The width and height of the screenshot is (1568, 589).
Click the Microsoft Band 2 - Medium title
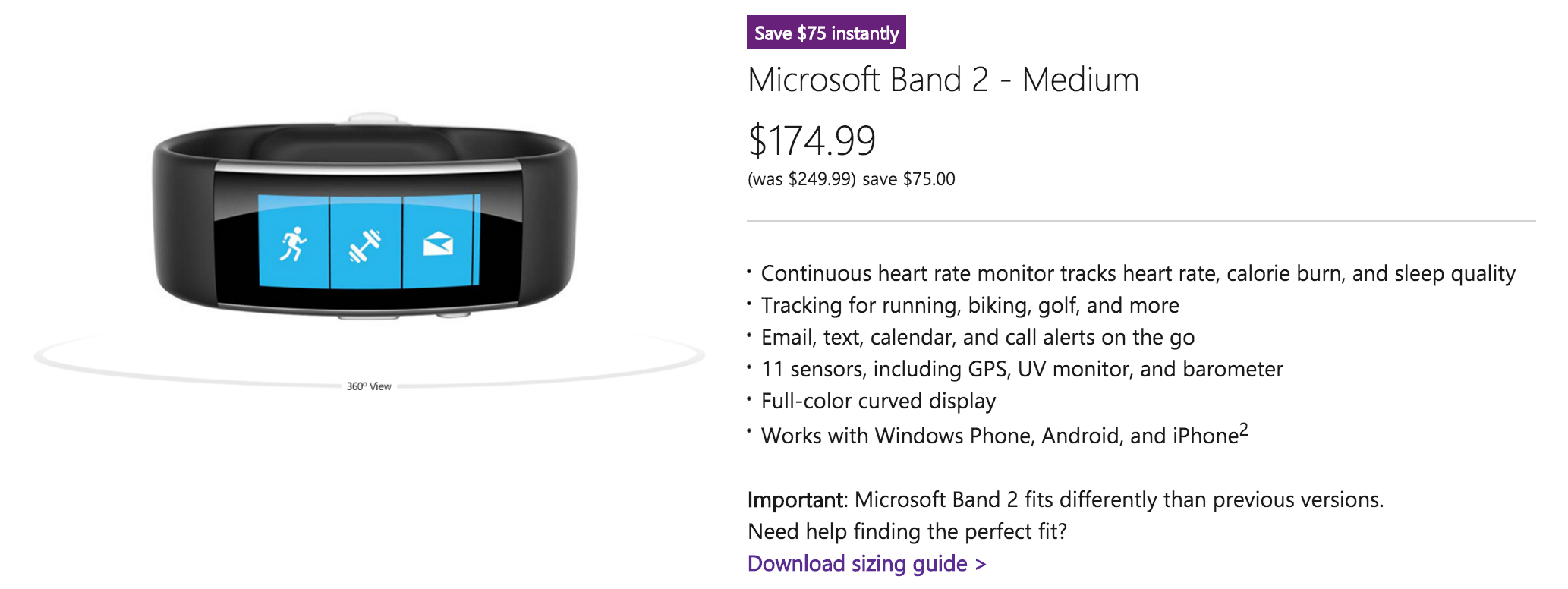tap(943, 80)
